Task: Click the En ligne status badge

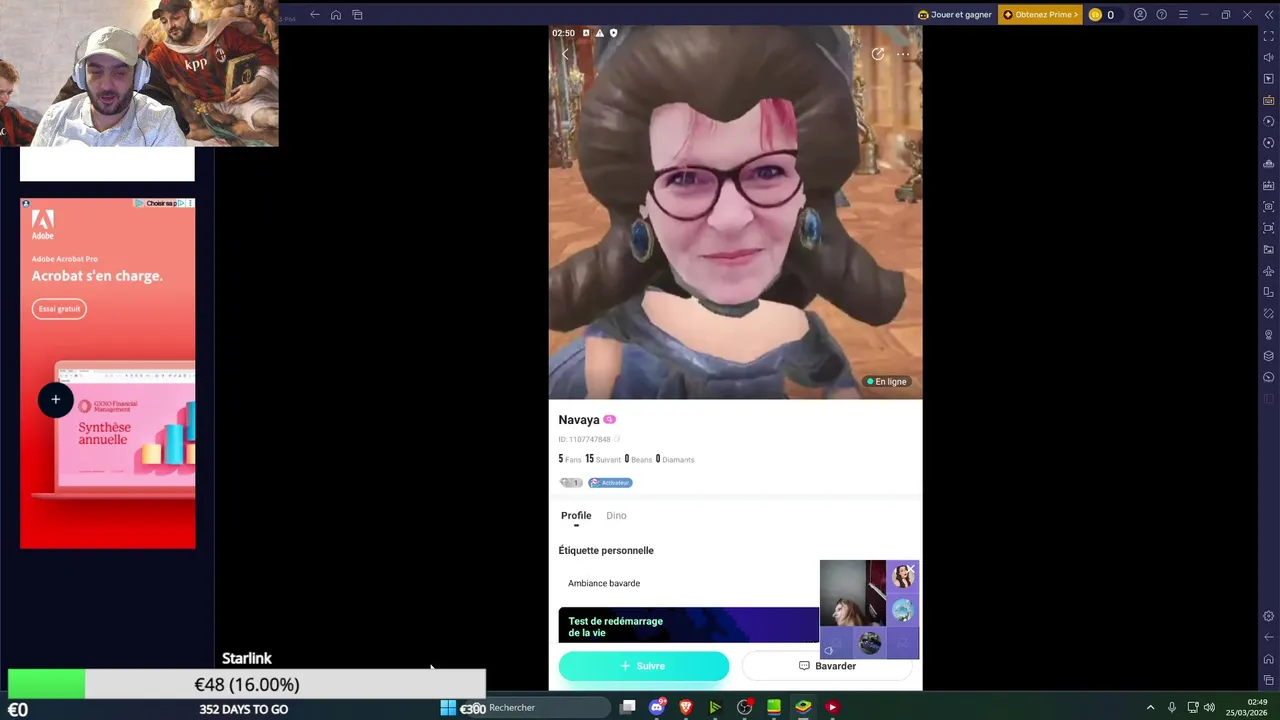Action: click(887, 382)
